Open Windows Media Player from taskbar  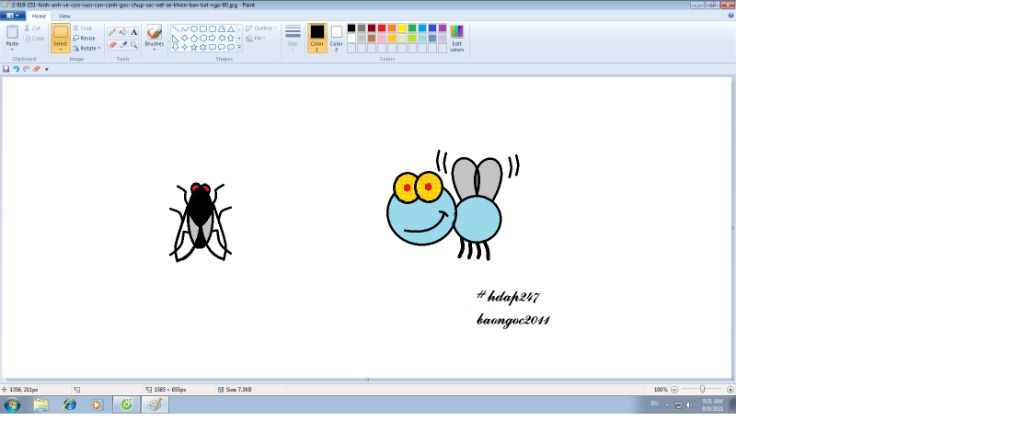pyautogui.click(x=97, y=405)
